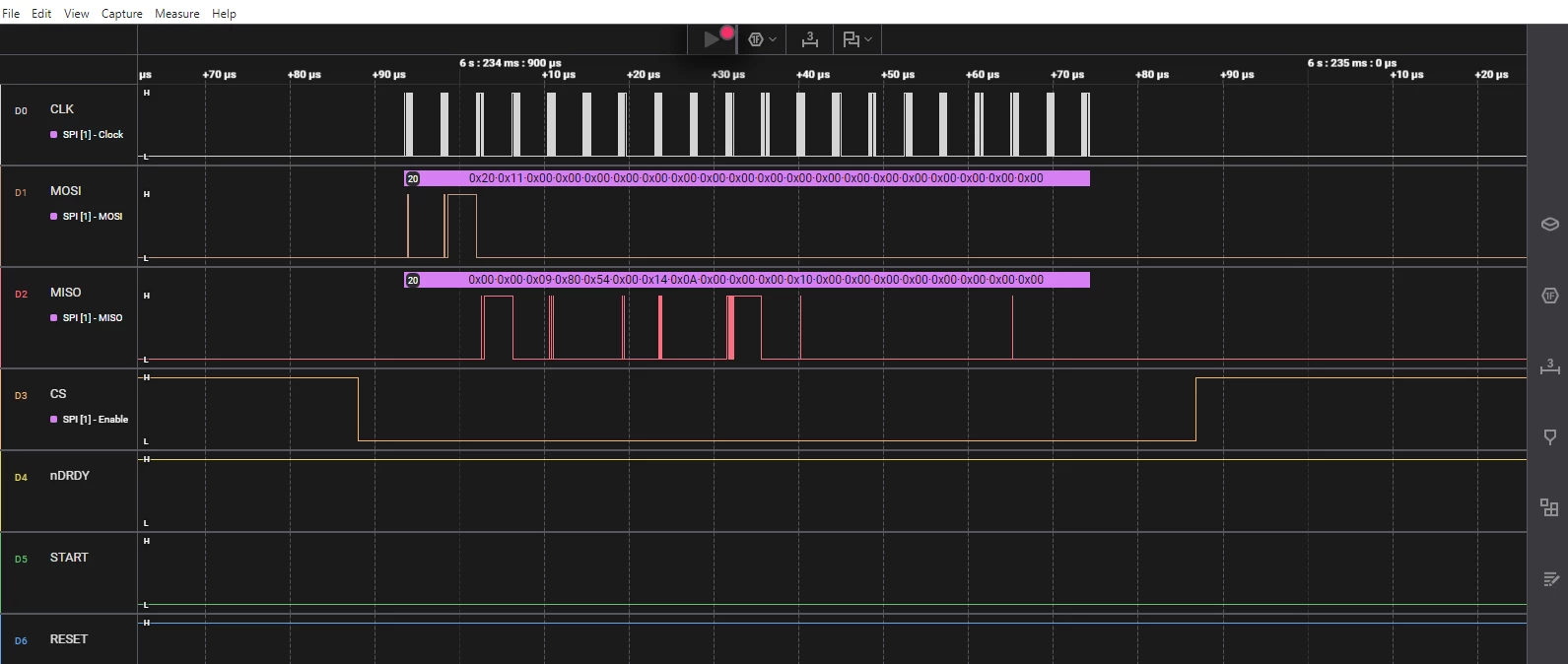Viewport: 1568px width, 664px height.
Task: Open the notes panel in right sidebar
Action: 1549,579
